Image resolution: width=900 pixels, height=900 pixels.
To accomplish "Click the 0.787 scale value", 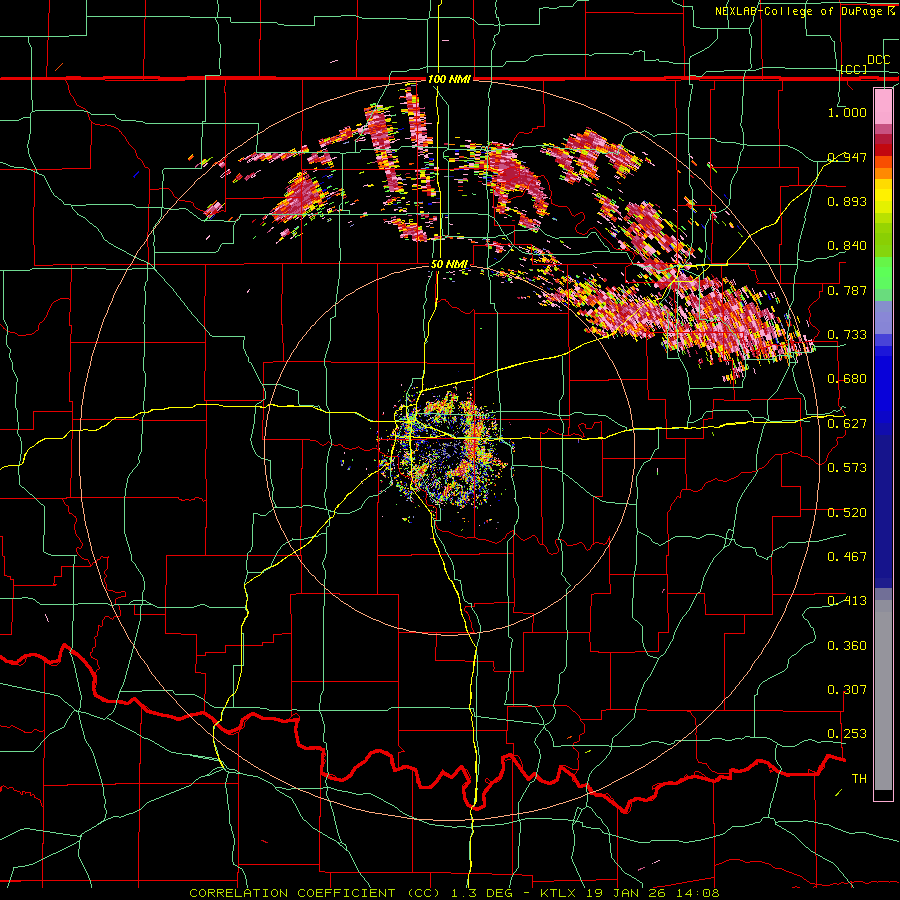I will coord(847,290).
